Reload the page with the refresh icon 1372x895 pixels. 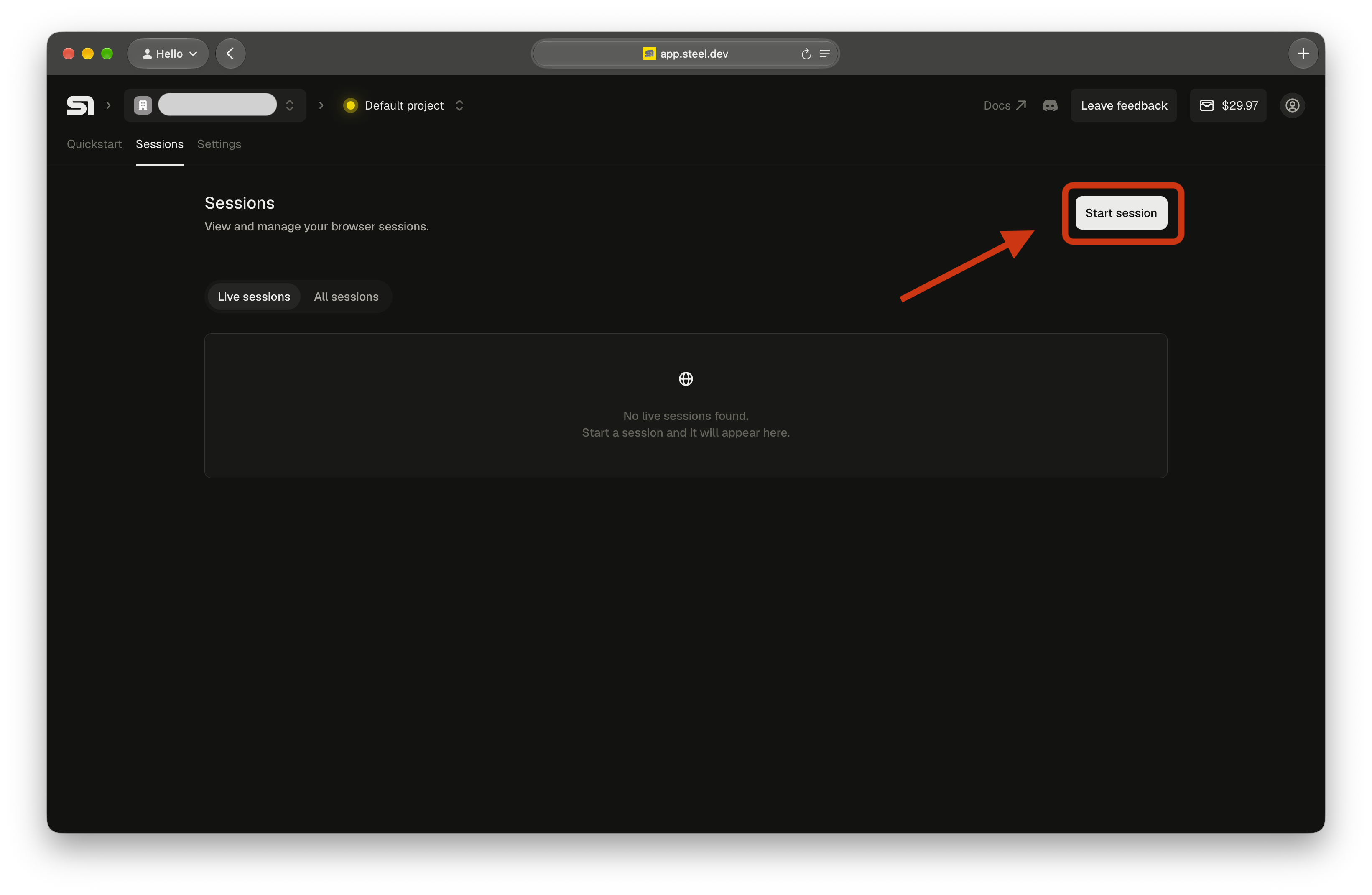point(806,54)
